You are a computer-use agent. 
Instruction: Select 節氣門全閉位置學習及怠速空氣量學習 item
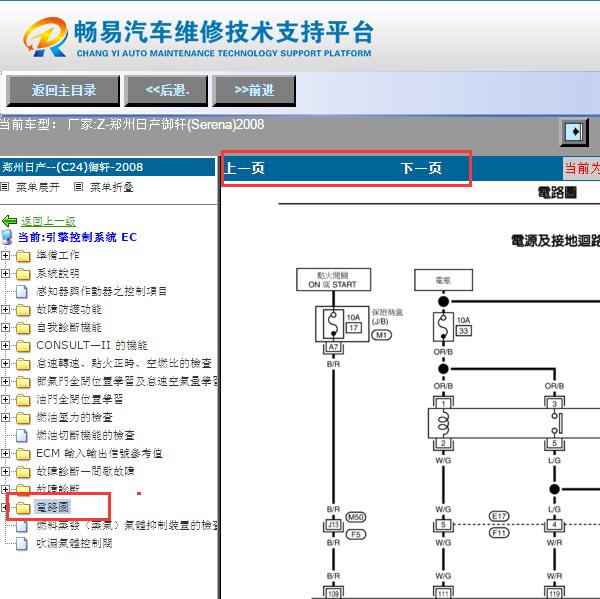click(127, 381)
